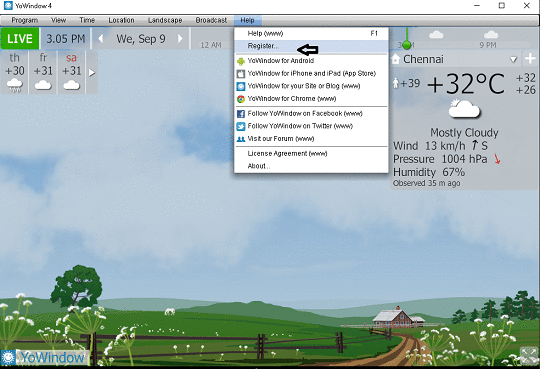Click the Chrome icon in menu
The width and height of the screenshot is (540, 369).
[x=241, y=99]
